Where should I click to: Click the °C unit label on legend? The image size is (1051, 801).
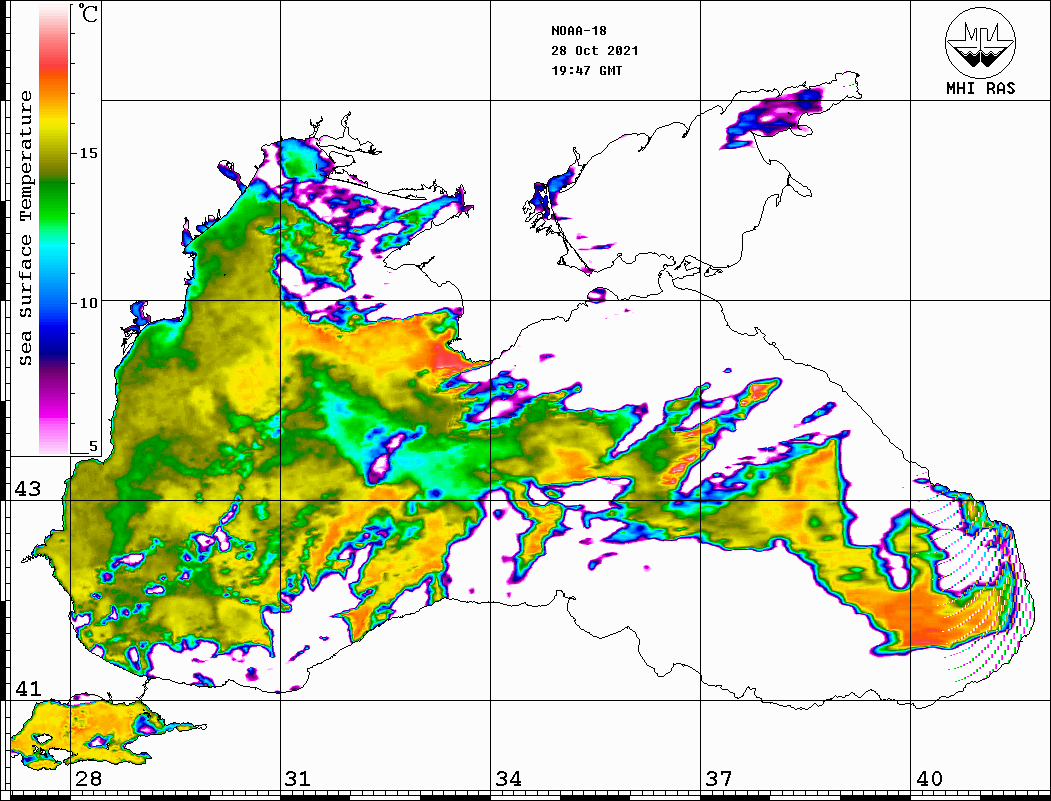click(88, 13)
